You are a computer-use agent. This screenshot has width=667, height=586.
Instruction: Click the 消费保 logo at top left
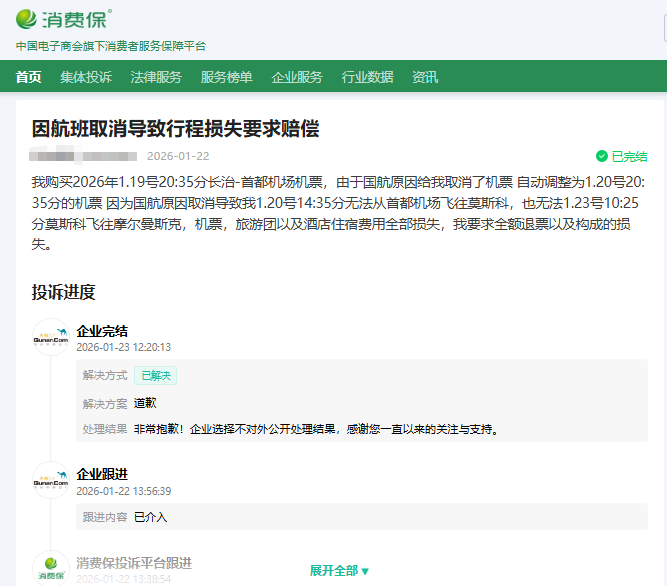pyautogui.click(x=64, y=19)
